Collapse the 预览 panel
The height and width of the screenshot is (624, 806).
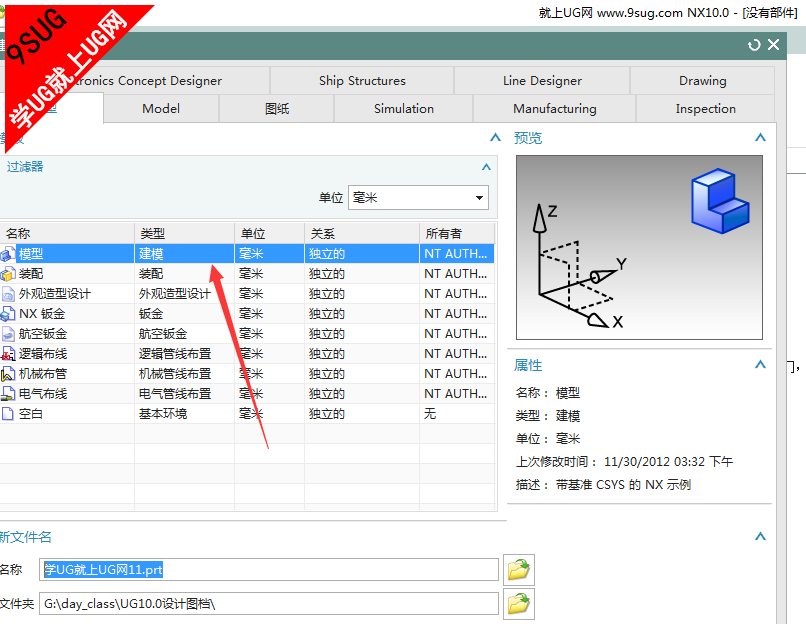(x=760, y=137)
